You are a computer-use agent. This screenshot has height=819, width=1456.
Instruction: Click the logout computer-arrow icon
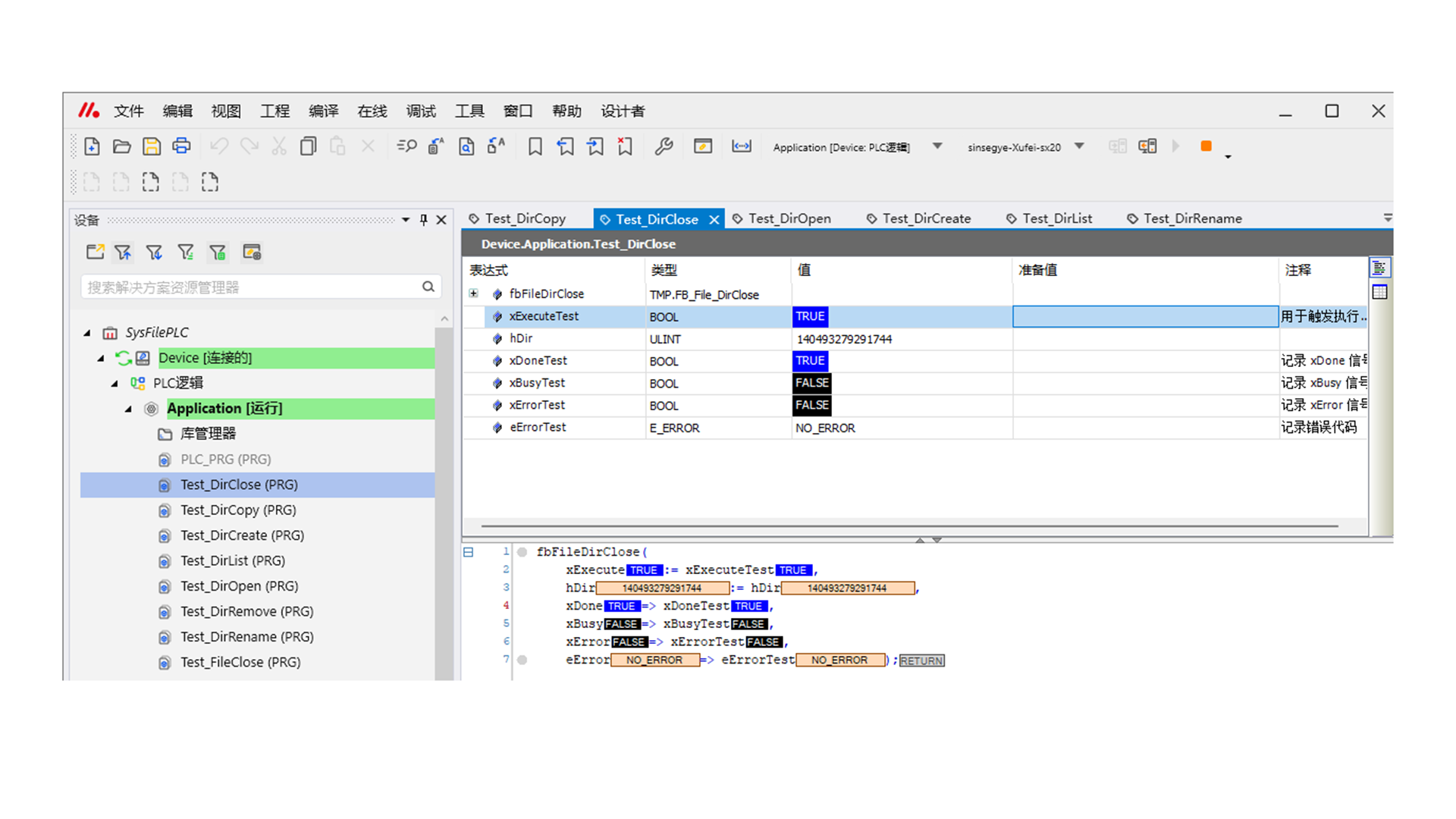[x=1147, y=146]
